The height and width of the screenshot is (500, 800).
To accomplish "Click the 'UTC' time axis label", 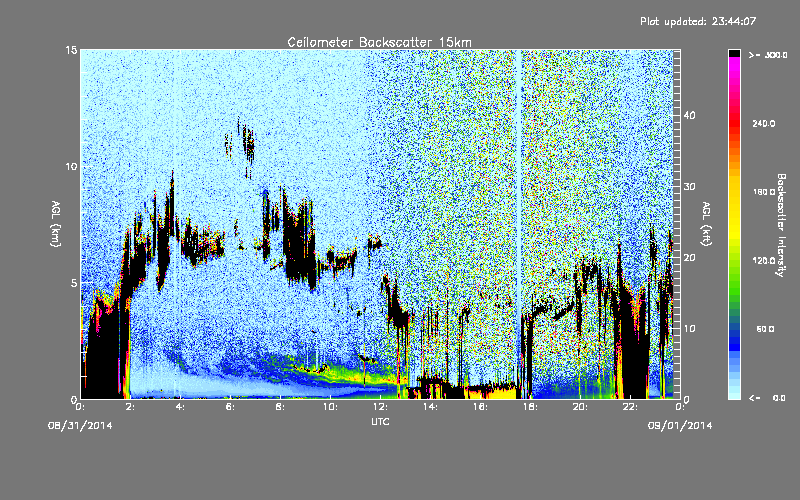I will click(x=380, y=421).
